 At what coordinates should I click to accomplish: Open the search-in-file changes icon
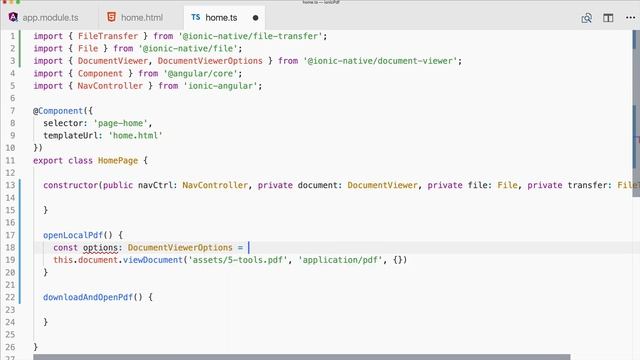[587, 18]
